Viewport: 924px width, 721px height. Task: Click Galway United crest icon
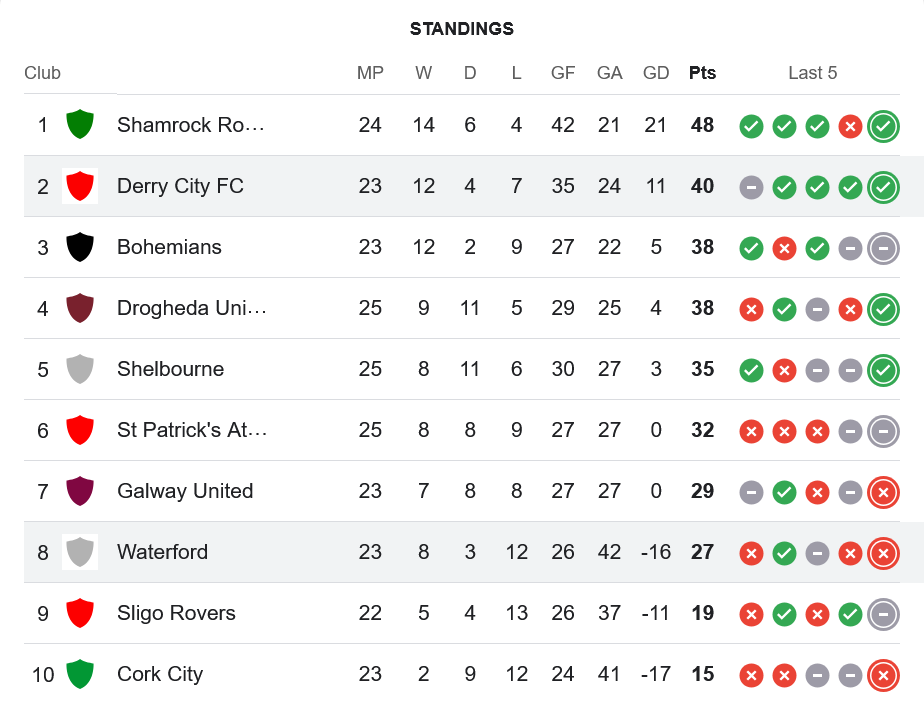pyautogui.click(x=80, y=491)
